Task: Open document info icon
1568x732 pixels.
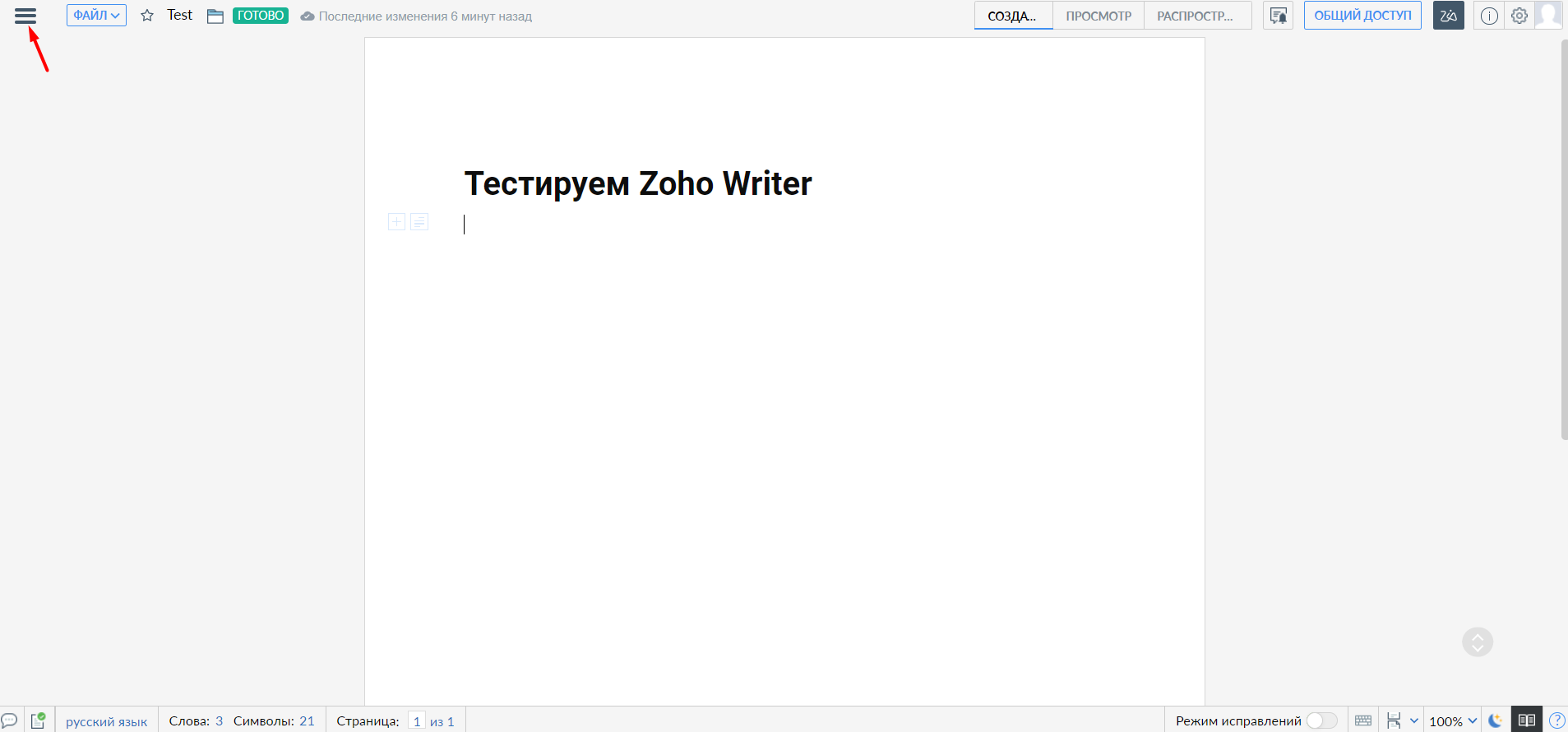Action: 1489,16
